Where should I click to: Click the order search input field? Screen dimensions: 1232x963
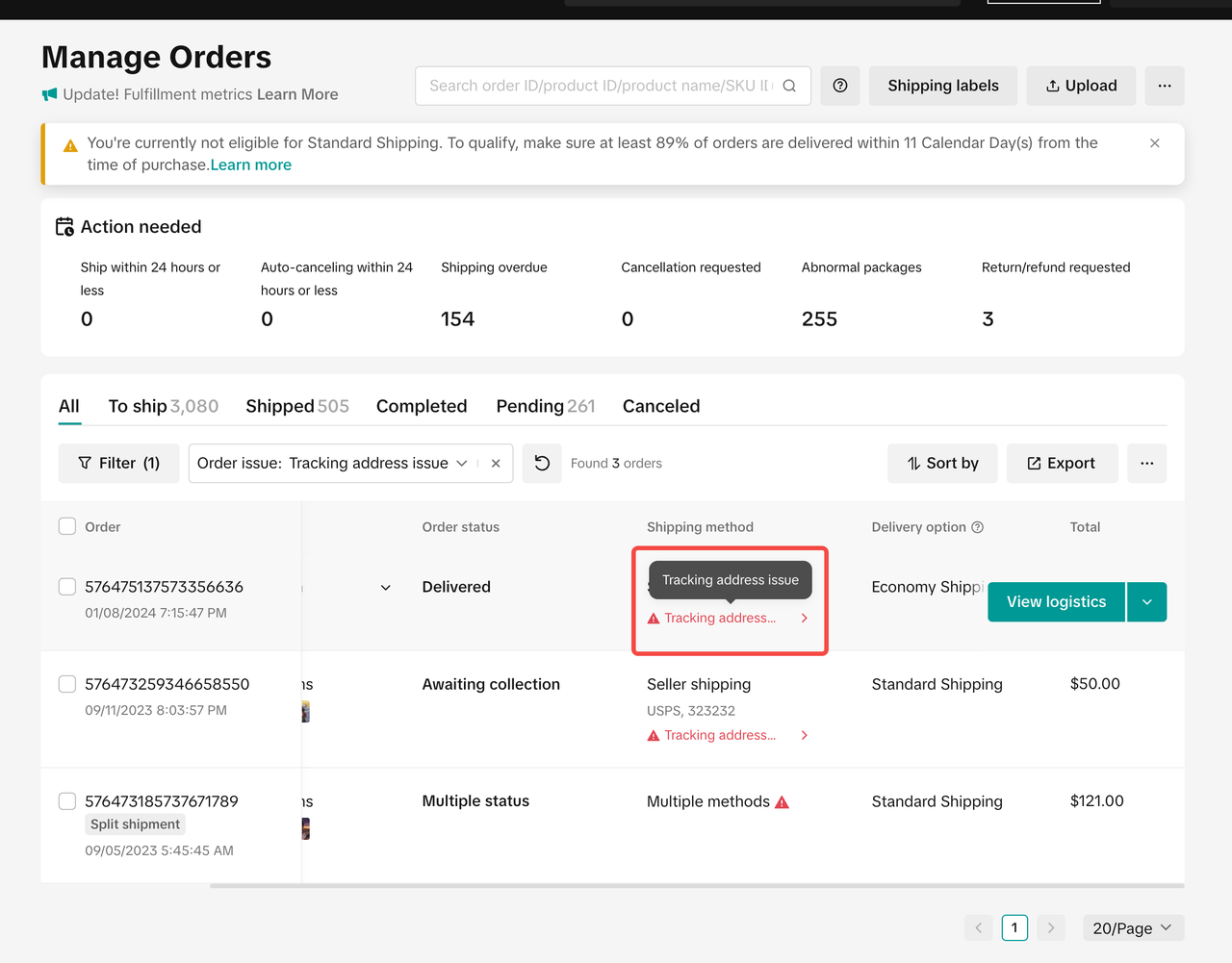point(599,86)
